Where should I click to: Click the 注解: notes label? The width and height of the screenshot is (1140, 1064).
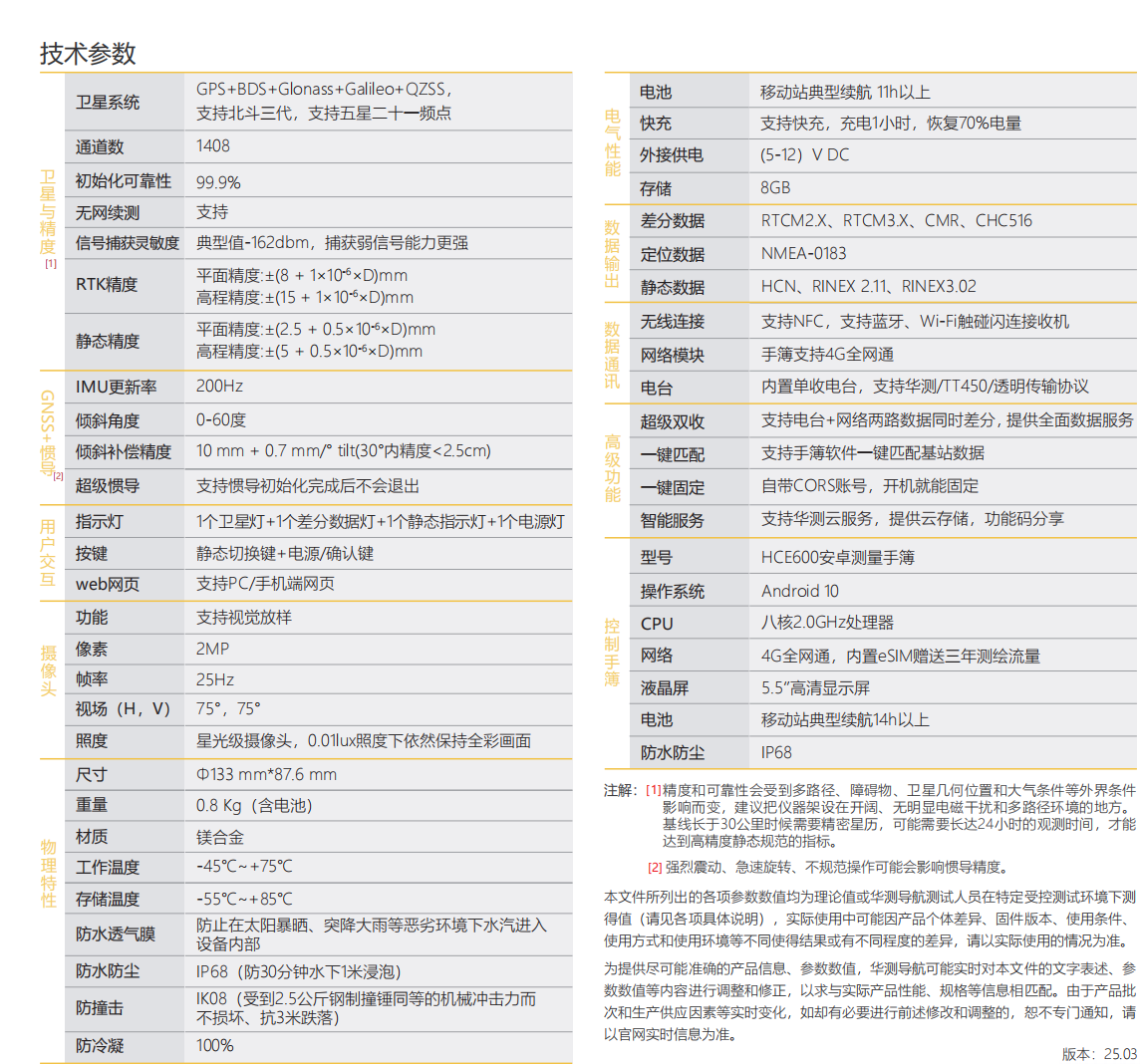620,790
